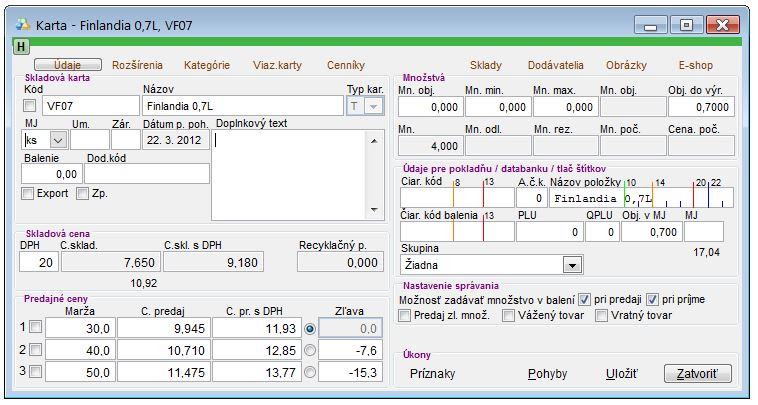This screenshot has width=758, height=405.
Task: Open the Typ kar. dropdown
Action: (x=374, y=106)
